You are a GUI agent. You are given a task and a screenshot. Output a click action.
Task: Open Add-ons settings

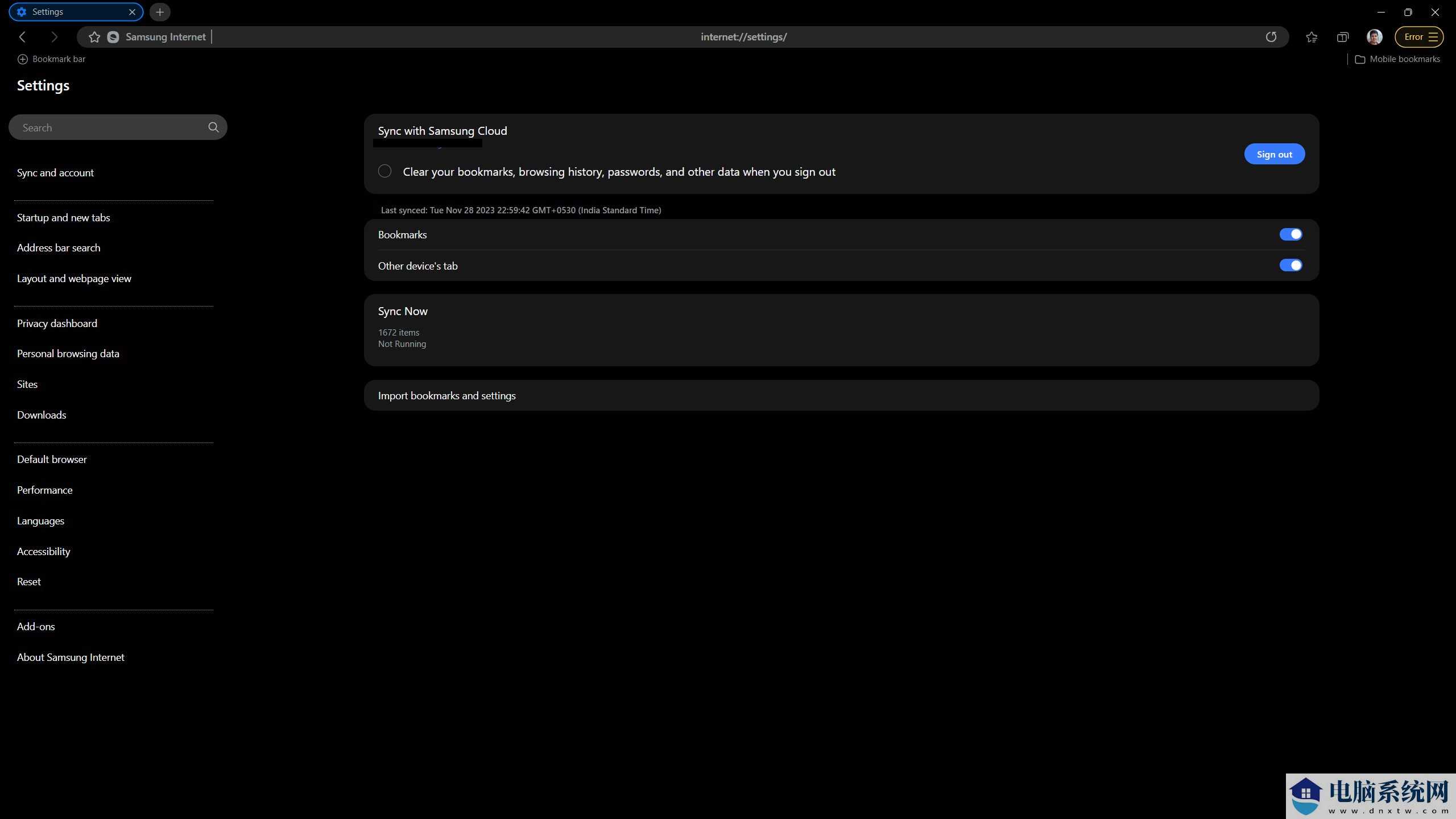point(36,627)
